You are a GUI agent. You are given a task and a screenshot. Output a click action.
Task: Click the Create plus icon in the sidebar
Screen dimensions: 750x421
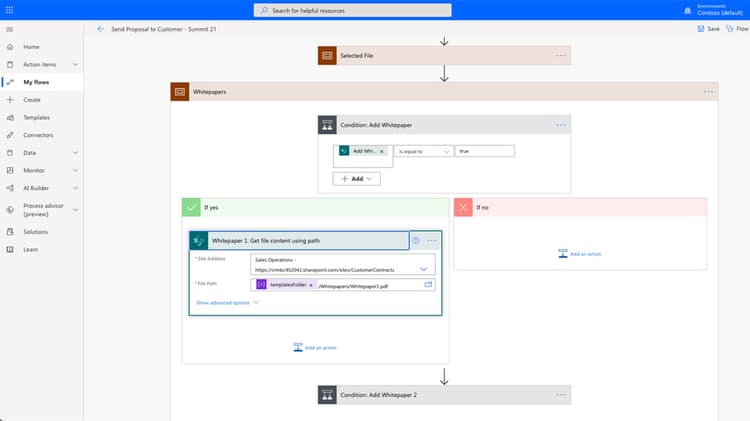click(10, 100)
